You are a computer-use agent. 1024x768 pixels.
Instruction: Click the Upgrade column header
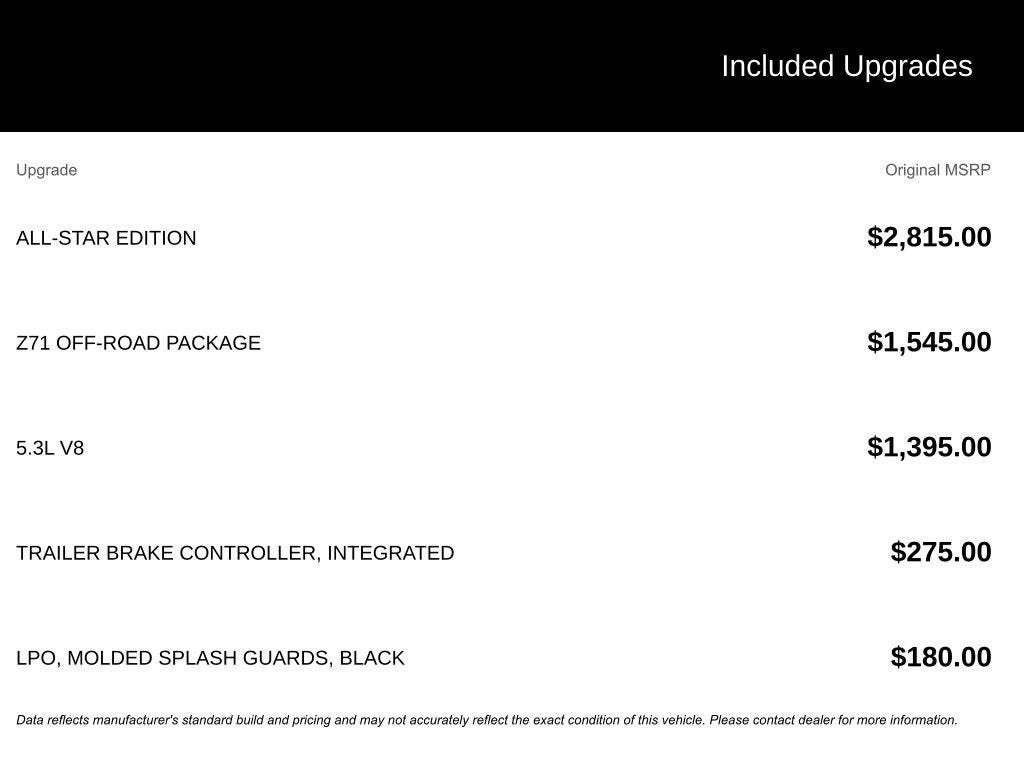tap(46, 170)
